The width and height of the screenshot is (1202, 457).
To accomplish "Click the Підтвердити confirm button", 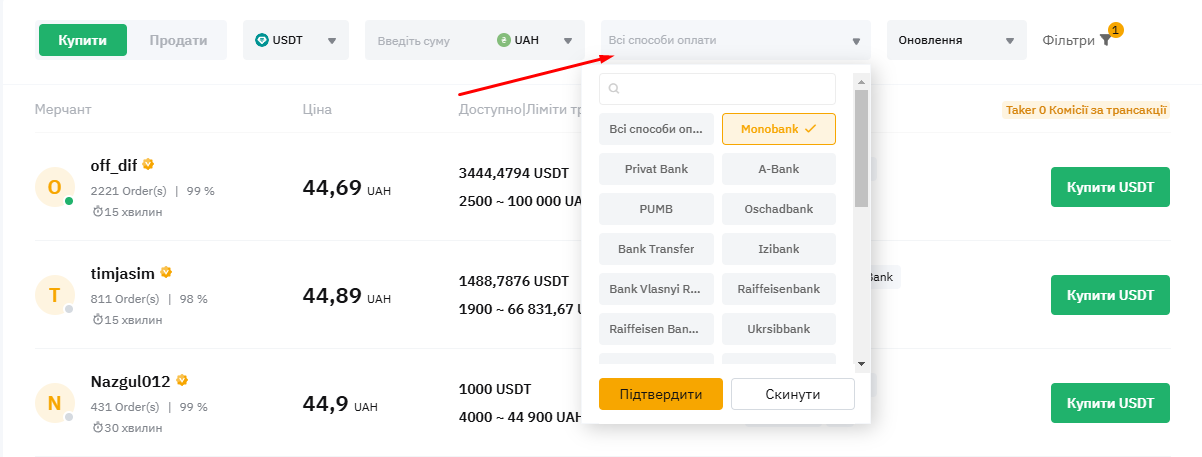I will click(x=661, y=394).
